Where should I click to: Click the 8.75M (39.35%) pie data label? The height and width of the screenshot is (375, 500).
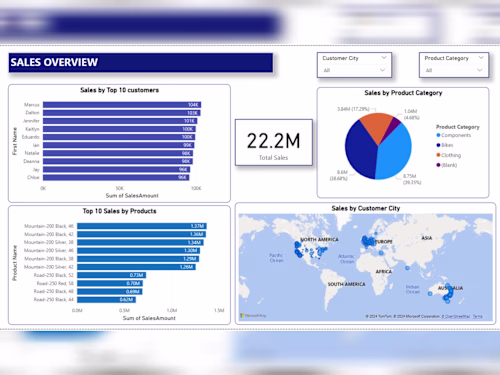click(x=412, y=179)
